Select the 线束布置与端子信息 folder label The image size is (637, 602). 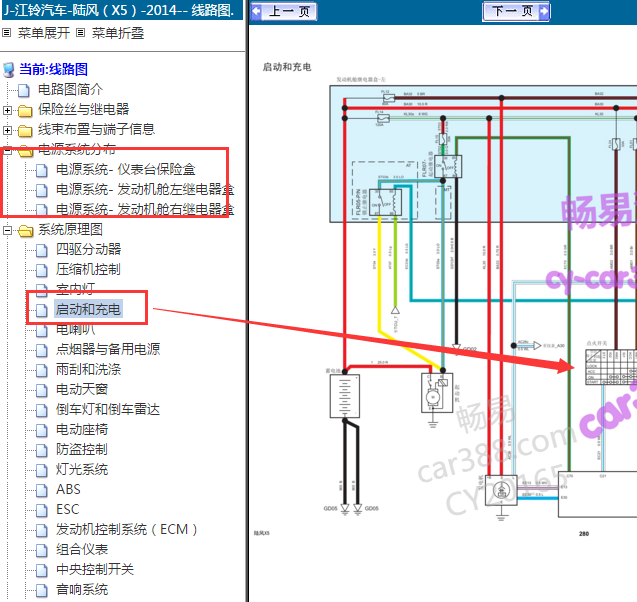pyautogui.click(x=96, y=129)
